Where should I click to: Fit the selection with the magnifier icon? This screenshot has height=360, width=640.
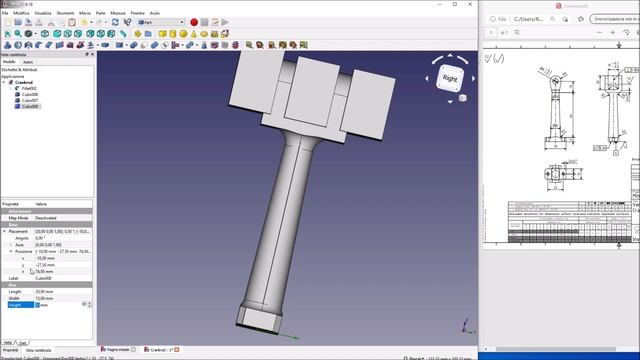click(18, 34)
